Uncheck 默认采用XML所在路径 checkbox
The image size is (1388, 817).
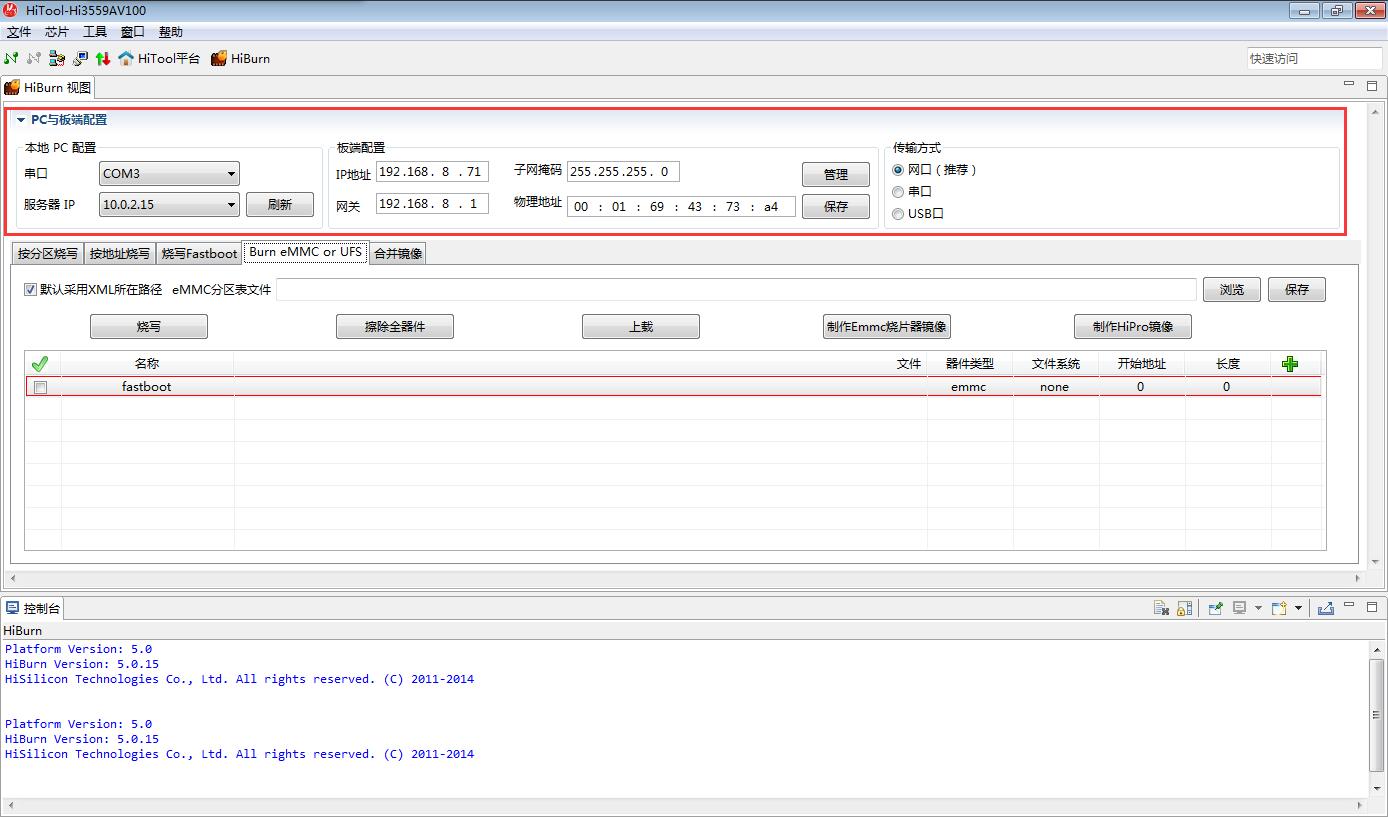pos(30,290)
